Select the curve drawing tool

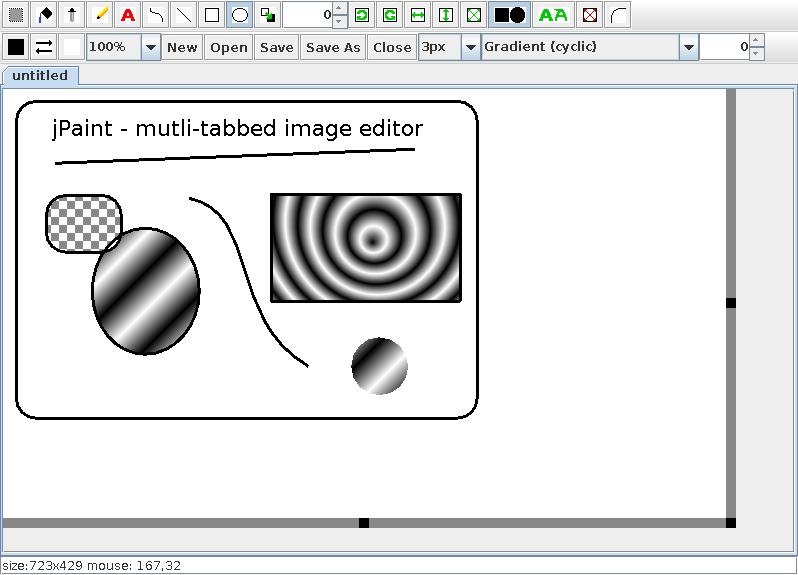156,15
